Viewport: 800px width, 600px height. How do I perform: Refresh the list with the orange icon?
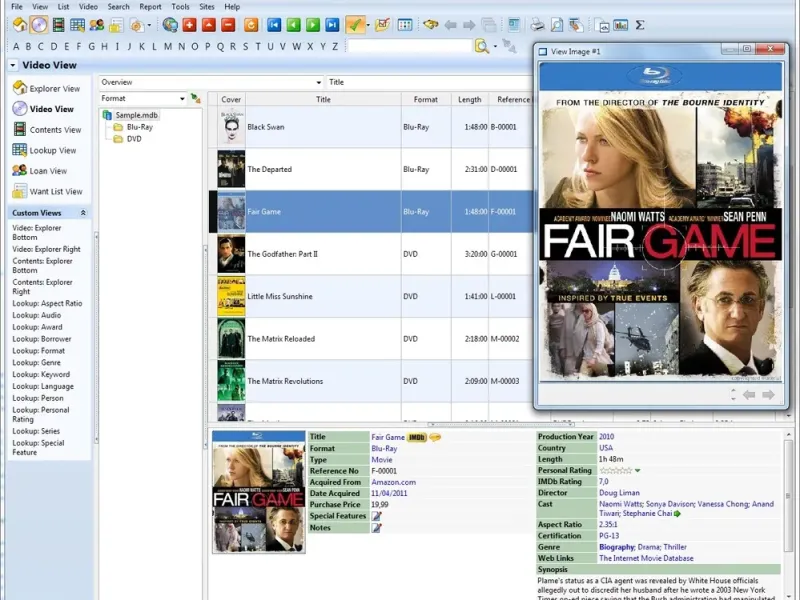tap(251, 24)
